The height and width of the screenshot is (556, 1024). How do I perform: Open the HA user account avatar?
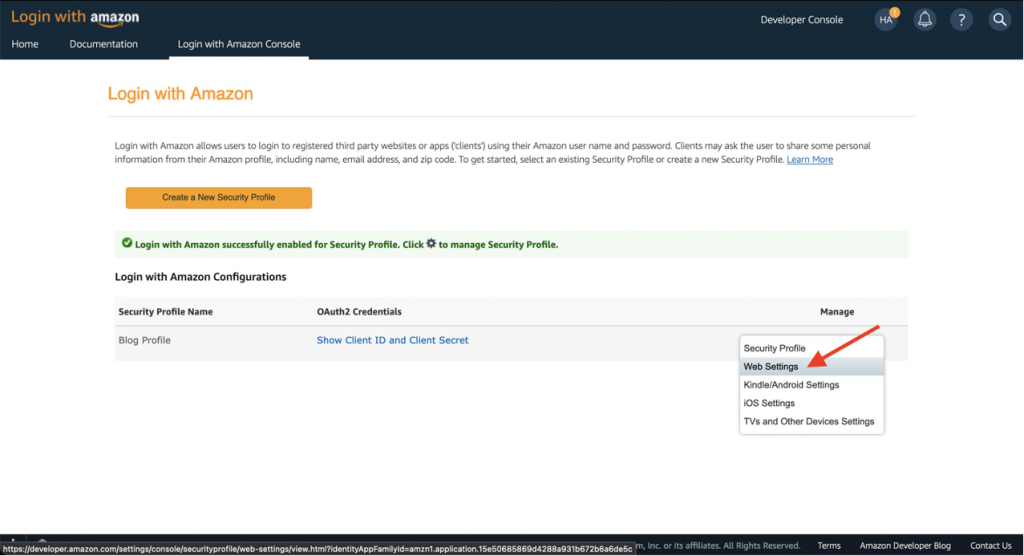pyautogui.click(x=886, y=20)
